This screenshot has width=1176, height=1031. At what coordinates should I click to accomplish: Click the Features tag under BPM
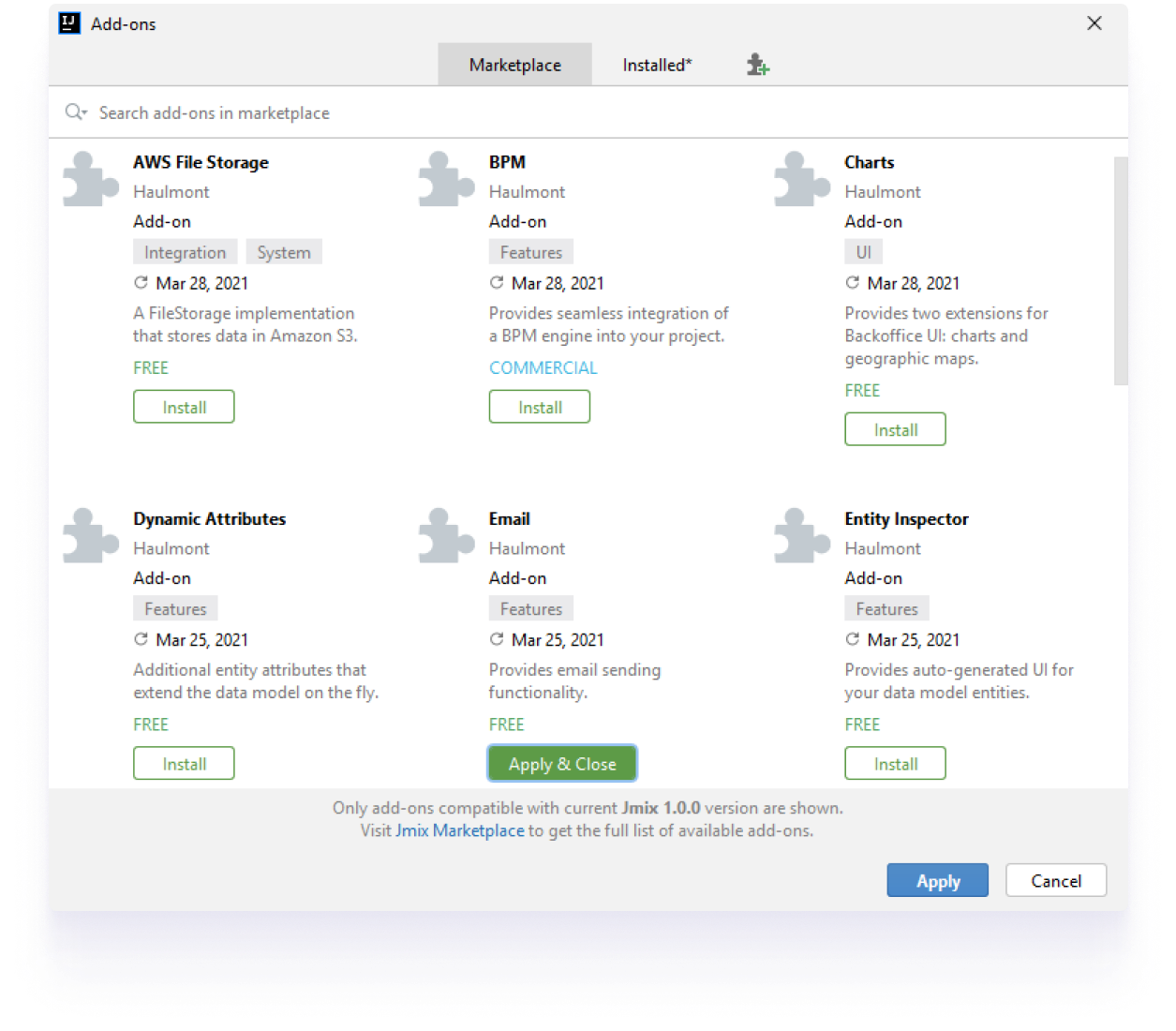point(531,252)
